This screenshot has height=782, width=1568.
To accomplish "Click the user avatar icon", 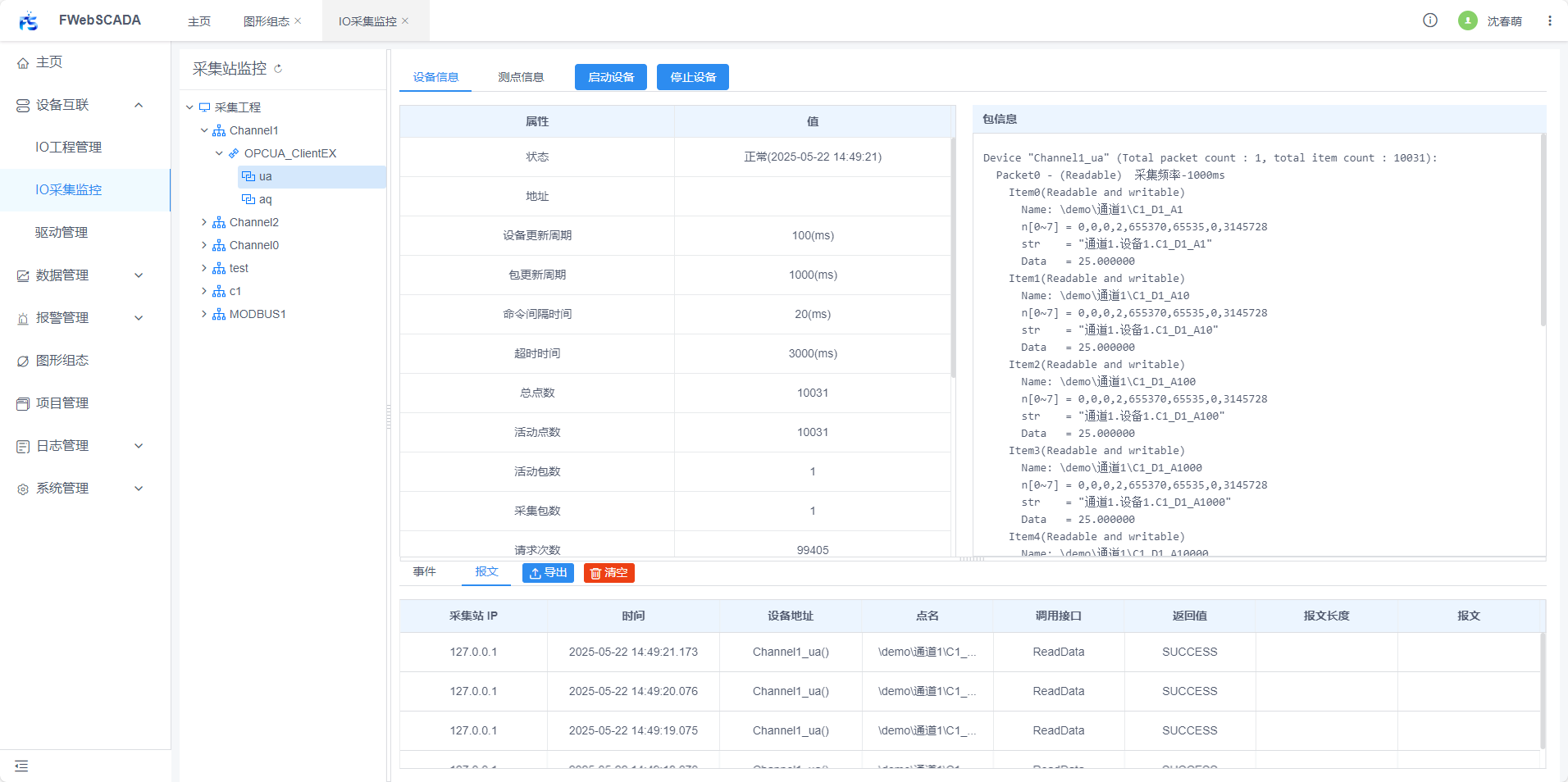I will click(1468, 20).
